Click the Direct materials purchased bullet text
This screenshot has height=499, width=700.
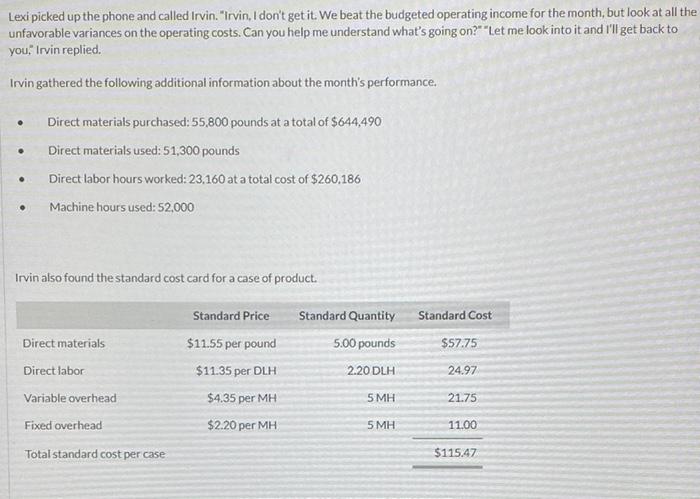pos(214,122)
